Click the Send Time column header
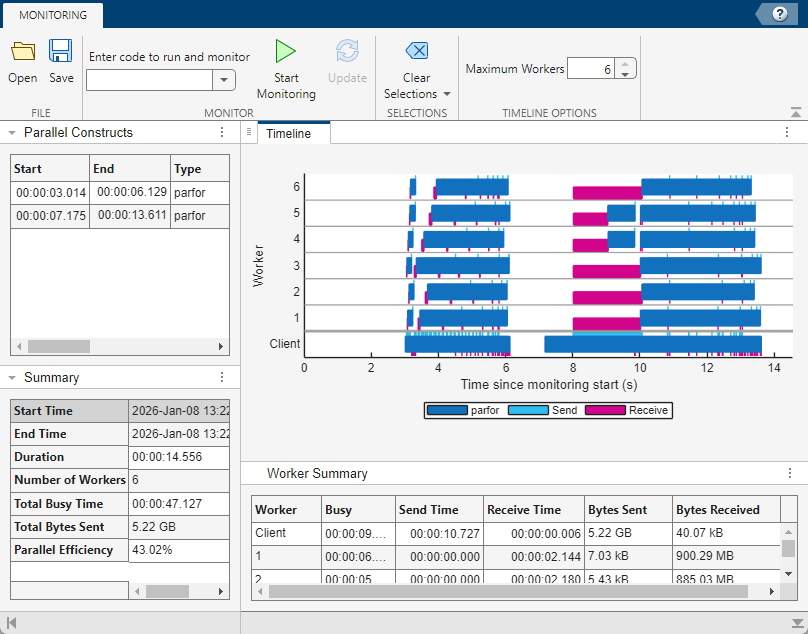 pos(440,510)
